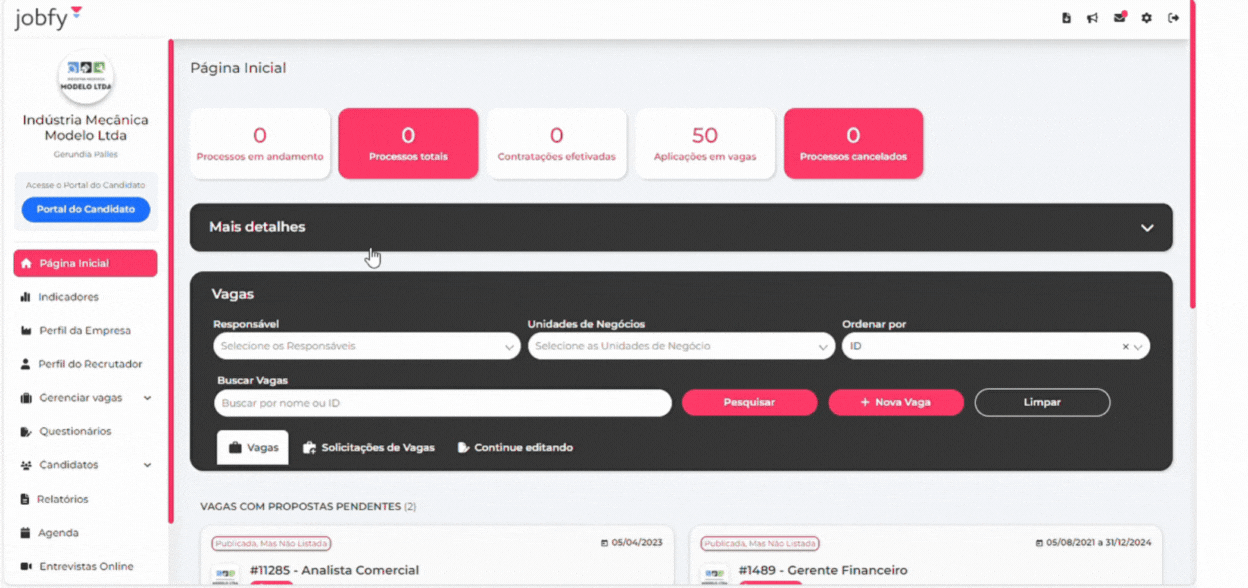1248x588 pixels.
Task: Click the Indústria Mecânica company logo
Action: (x=86, y=78)
